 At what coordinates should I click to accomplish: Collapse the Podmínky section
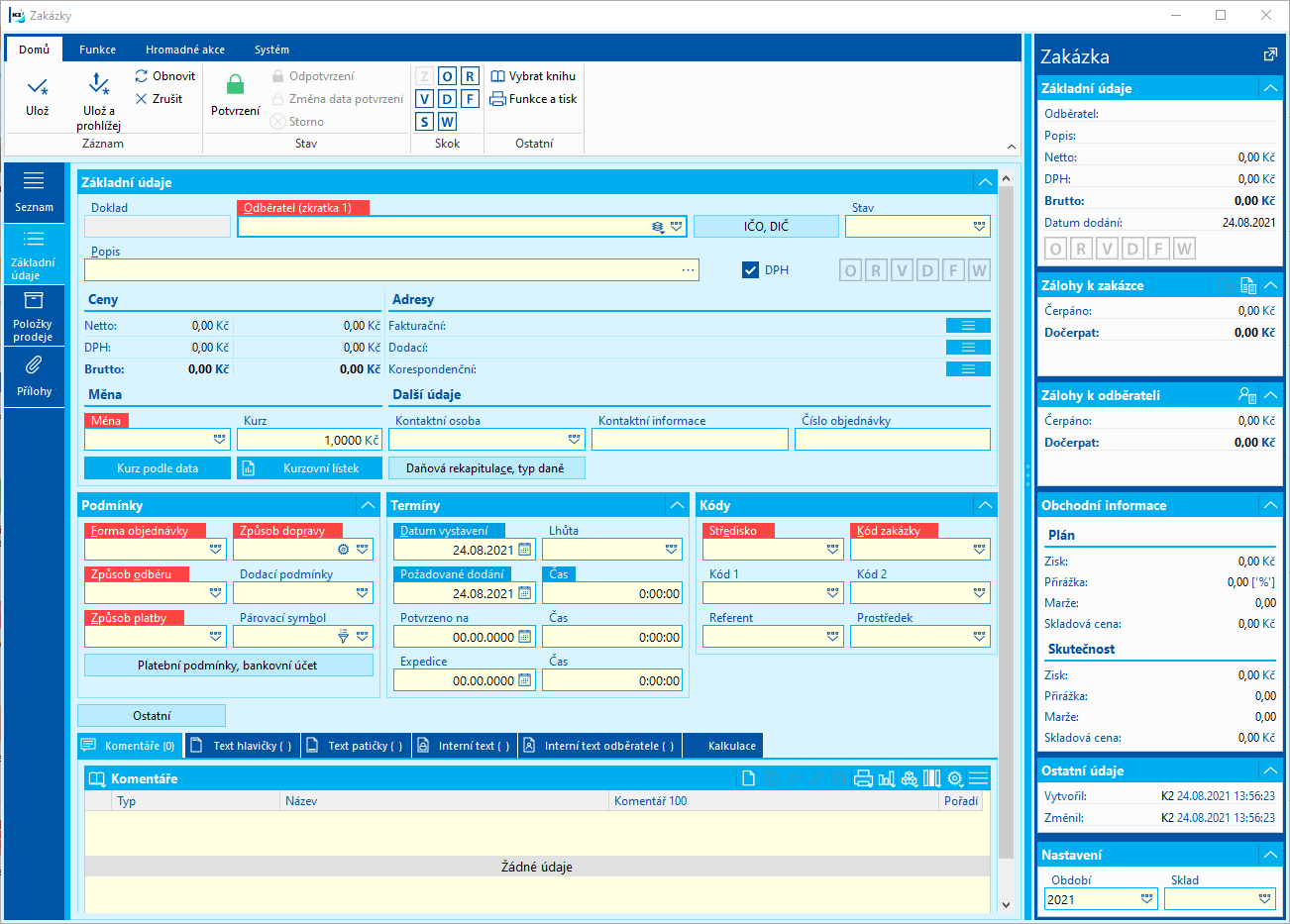pos(368,505)
